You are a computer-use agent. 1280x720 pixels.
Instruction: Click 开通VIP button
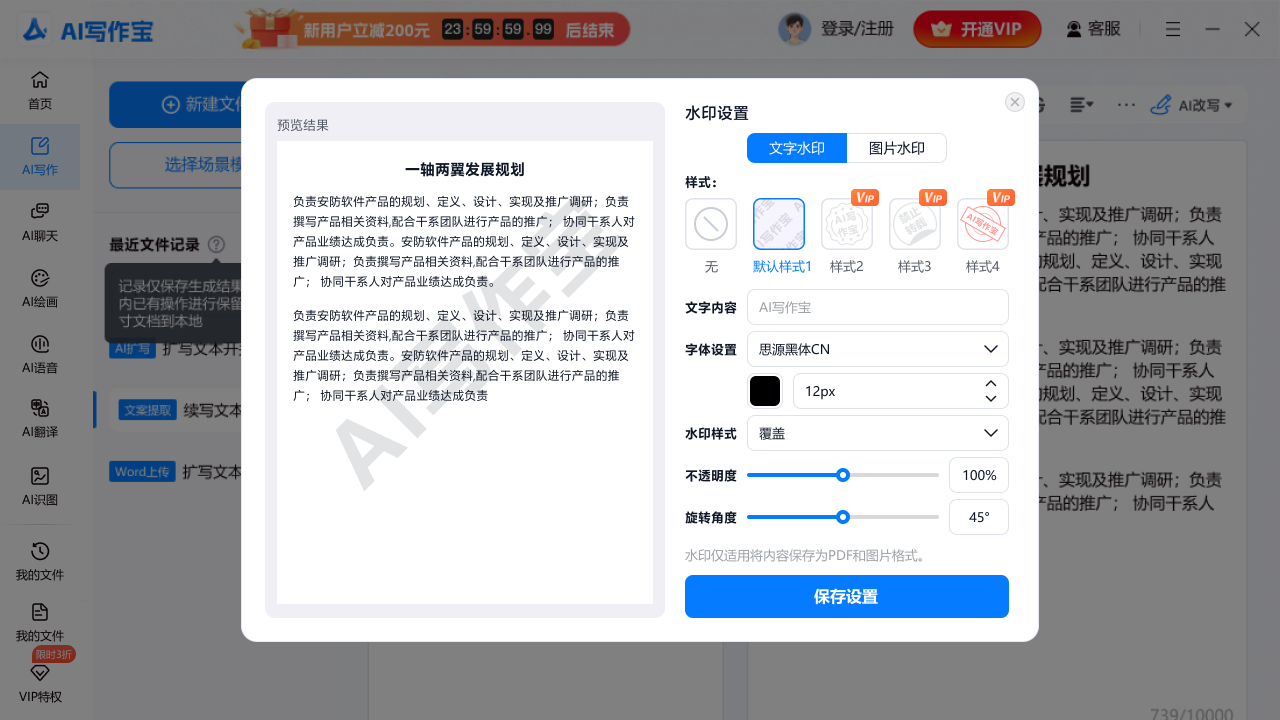(977, 29)
